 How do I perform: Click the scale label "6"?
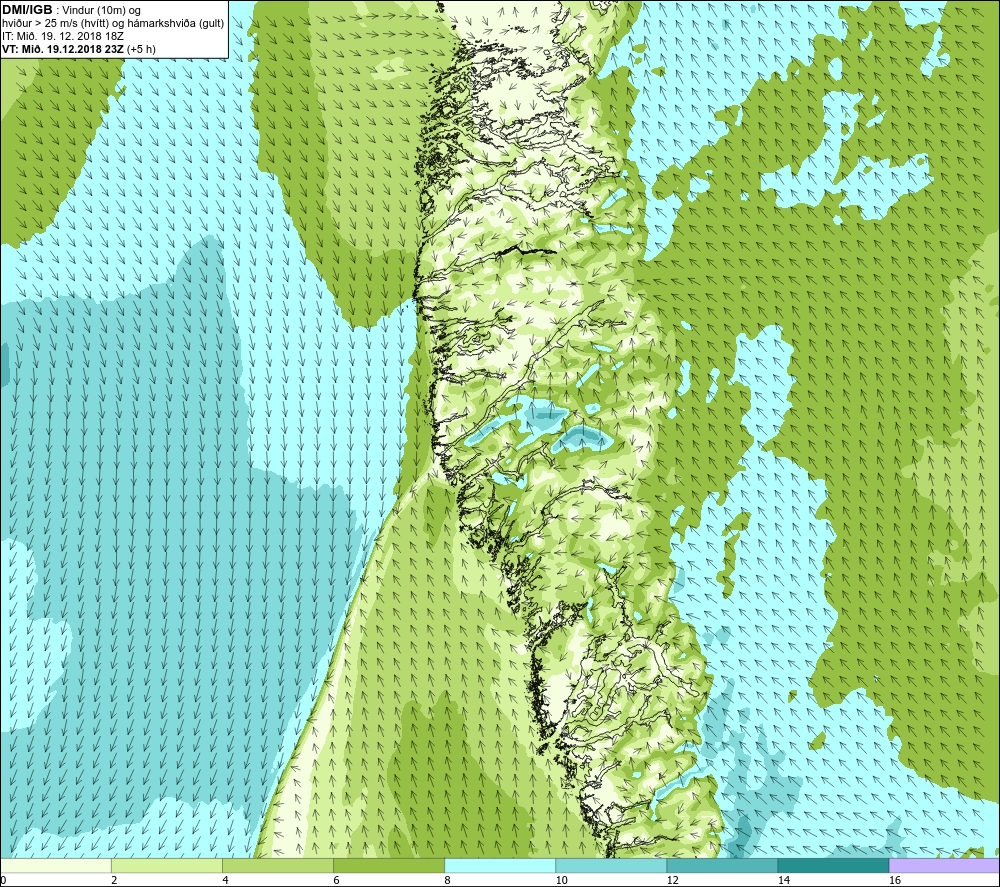click(x=336, y=881)
